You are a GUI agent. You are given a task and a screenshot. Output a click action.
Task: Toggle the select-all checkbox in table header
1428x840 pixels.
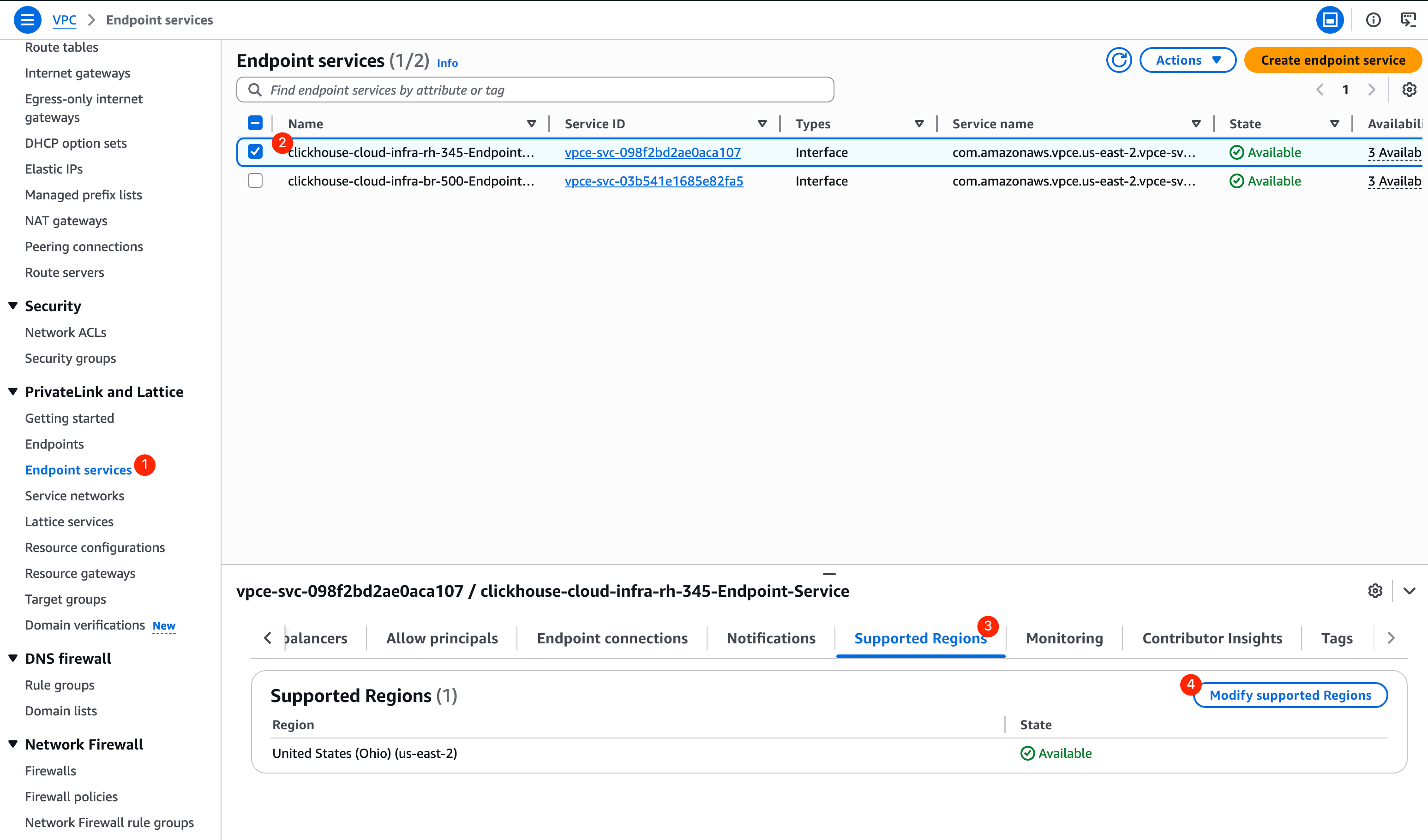pyautogui.click(x=255, y=123)
